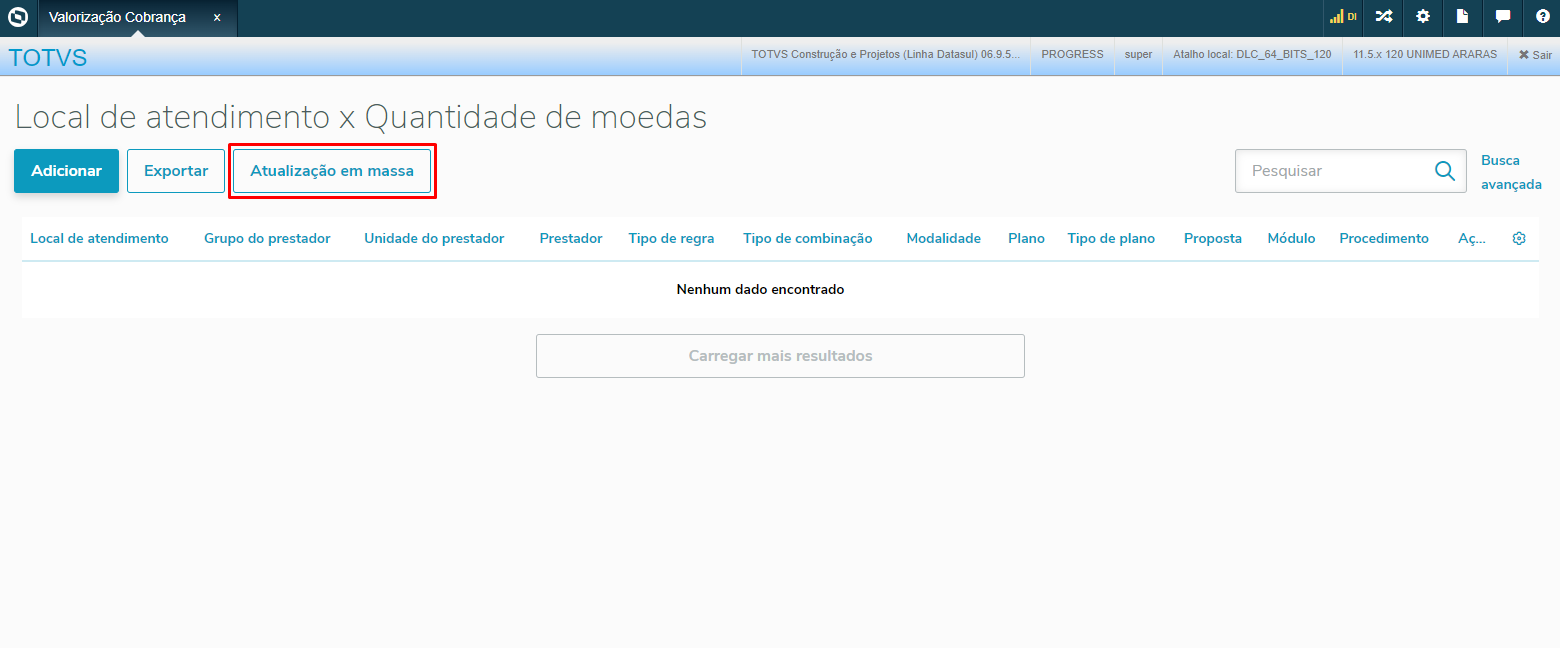Viewport: 1560px width, 648px height.
Task: Click the super user entry
Action: (x=1138, y=55)
